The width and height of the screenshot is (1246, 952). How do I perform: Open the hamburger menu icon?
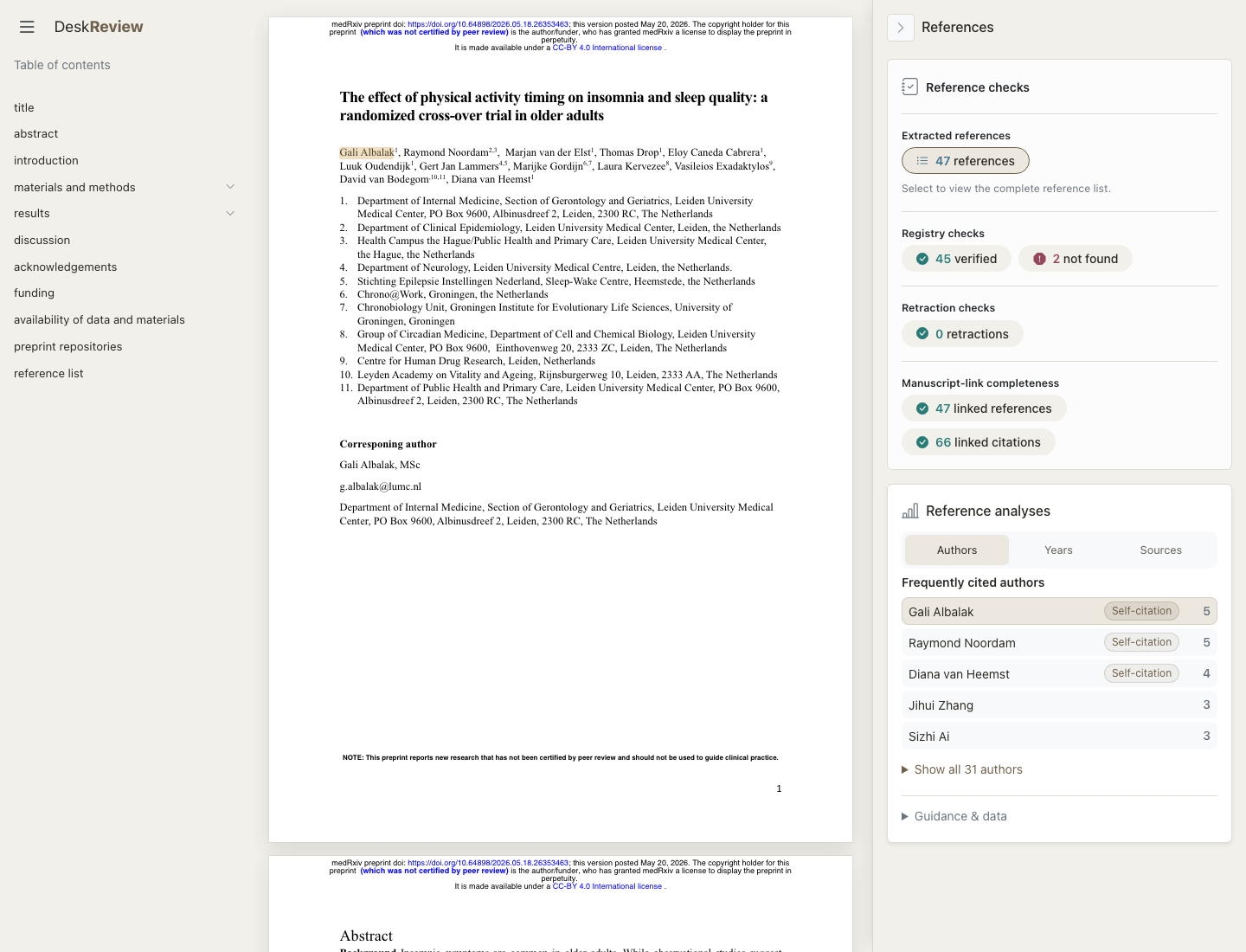[x=27, y=27]
